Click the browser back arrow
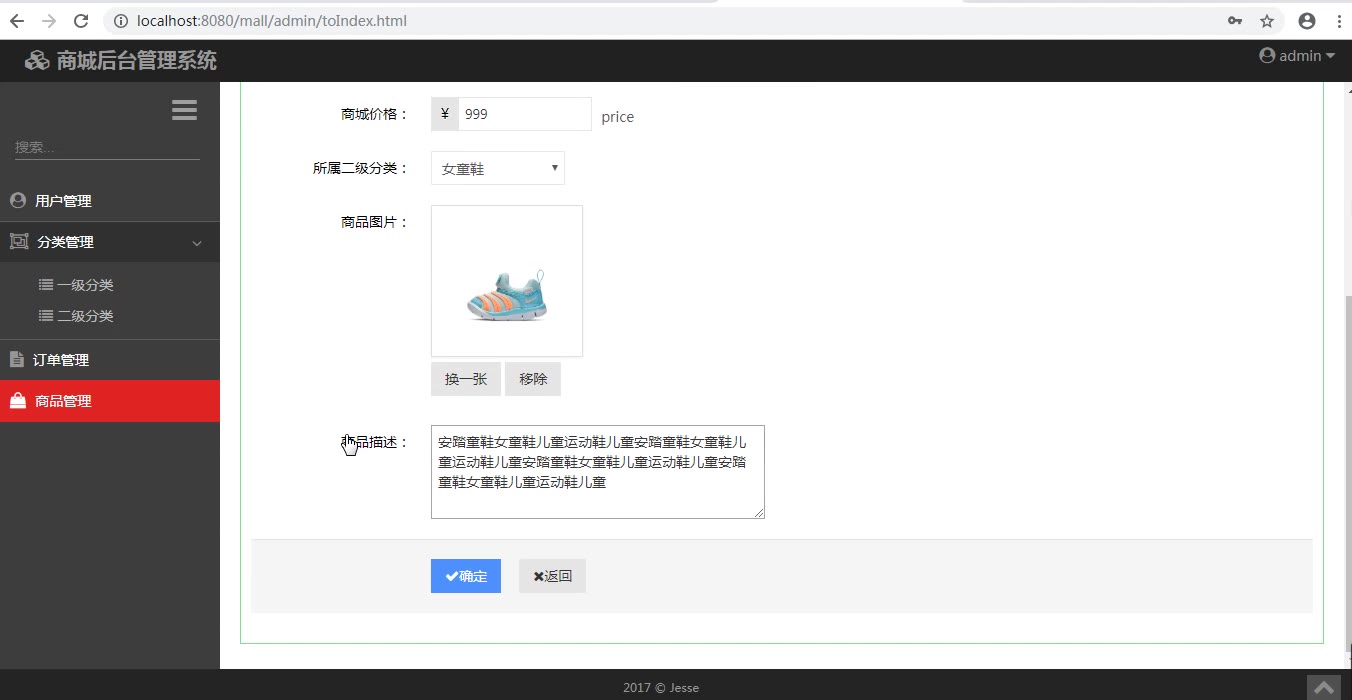The width and height of the screenshot is (1352, 700). pos(17,20)
